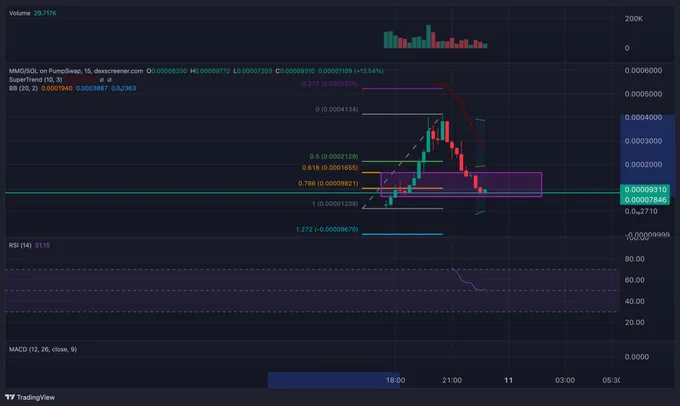The height and width of the screenshot is (406, 680).
Task: Select the 0.786 (0.00009821) Fibonacci label
Action: [328, 183]
